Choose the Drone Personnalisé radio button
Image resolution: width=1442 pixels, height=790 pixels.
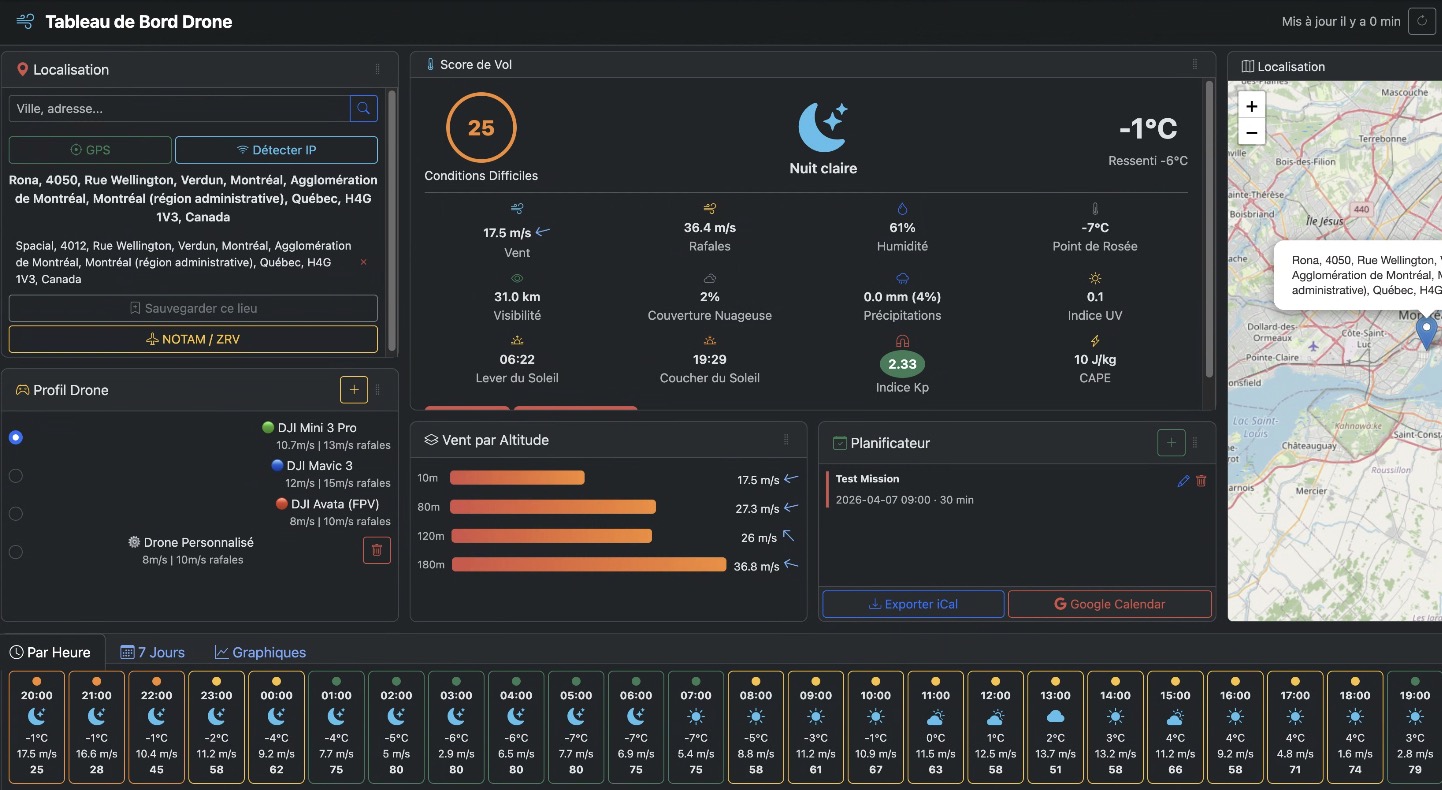15,551
